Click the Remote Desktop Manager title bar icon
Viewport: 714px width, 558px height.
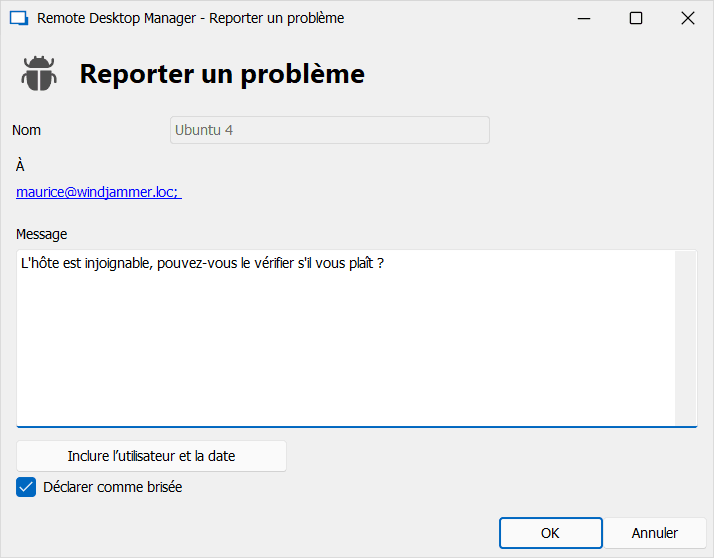pos(18,18)
